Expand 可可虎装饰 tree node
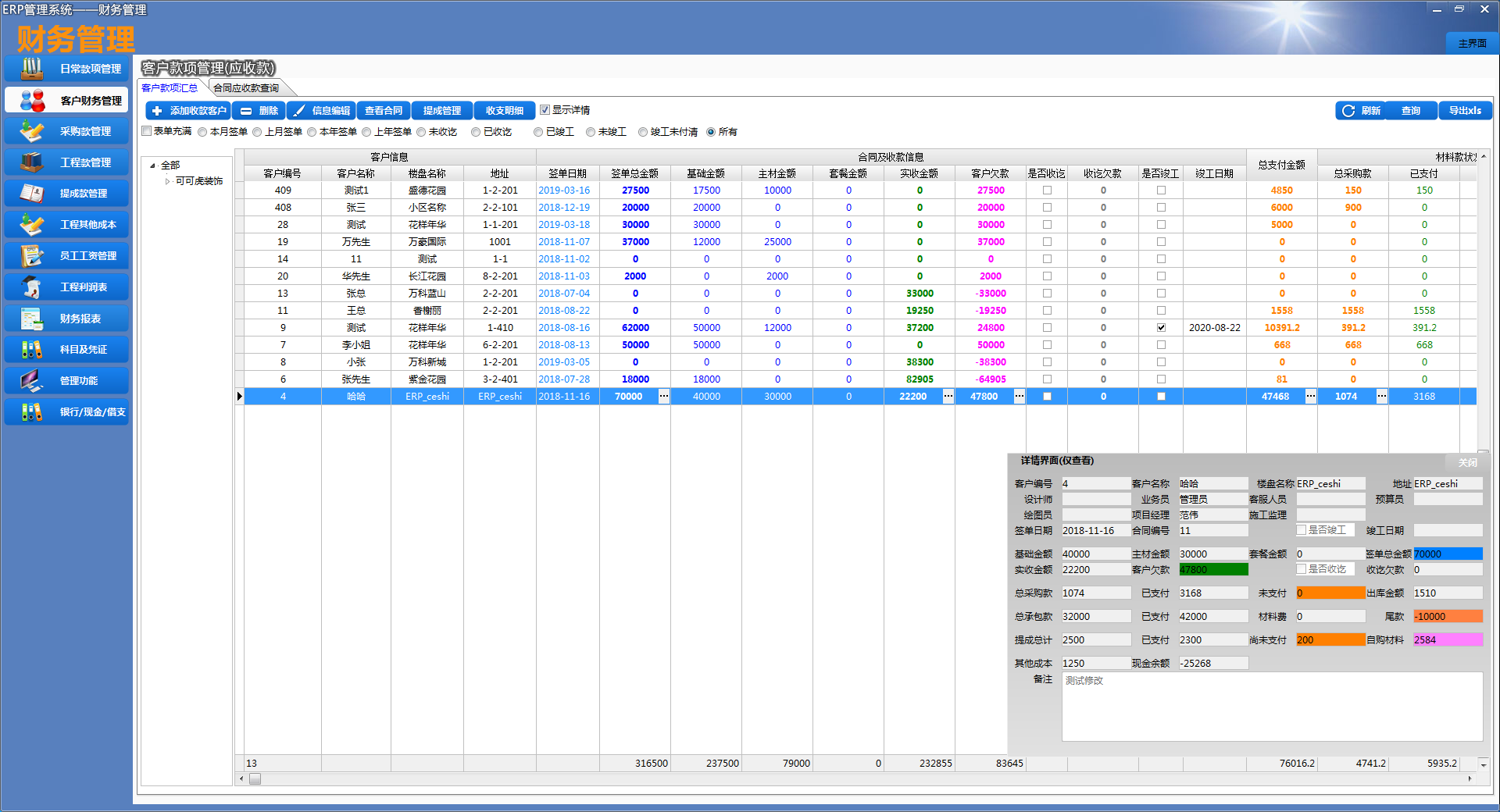The image size is (1500, 812). pos(167,181)
